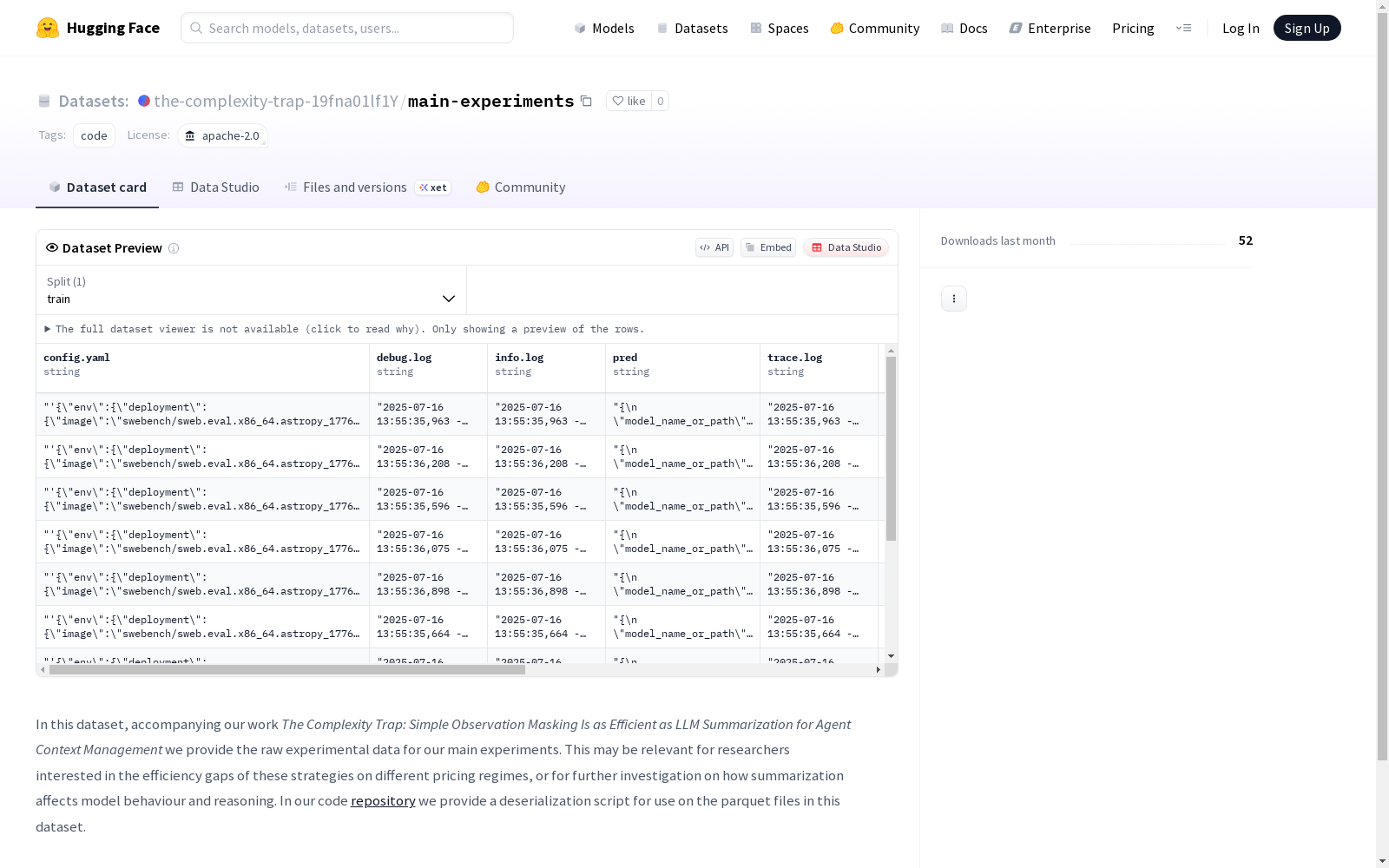The image size is (1389, 868).
Task: Select the debug.log cell reading 13:55:36,898
Action: (x=429, y=584)
